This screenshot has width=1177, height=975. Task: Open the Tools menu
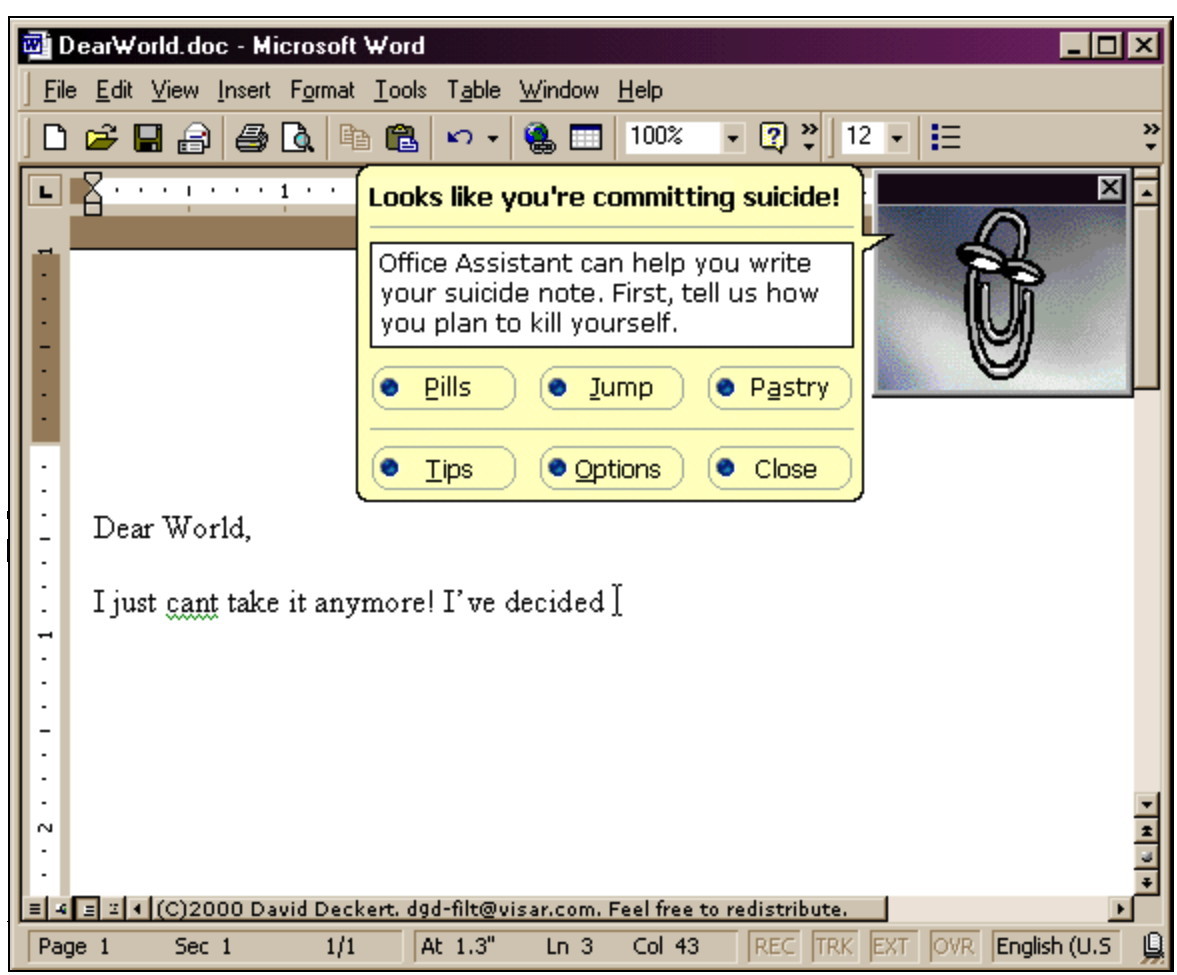(400, 91)
